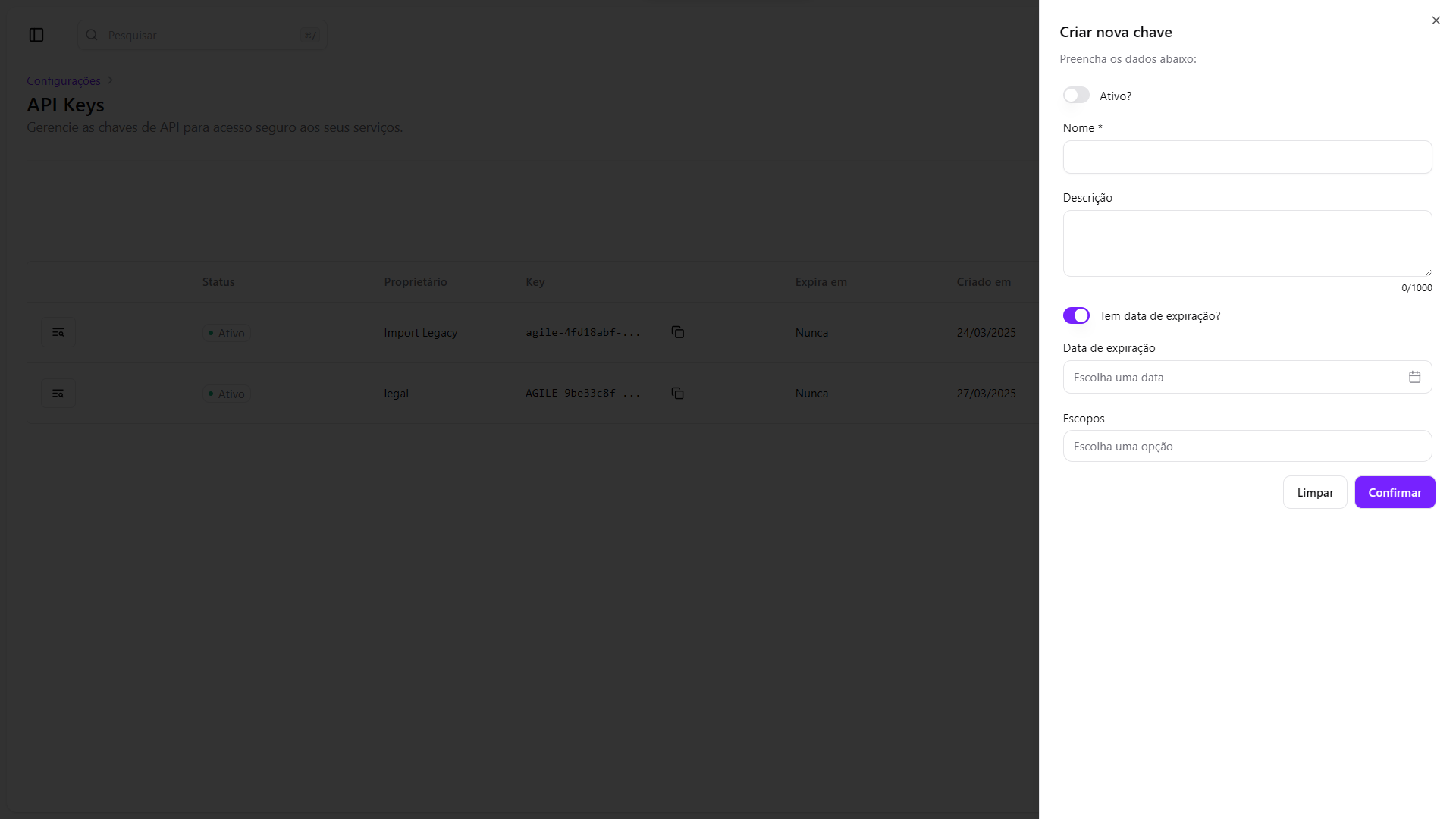1456x819 pixels.
Task: Click the Configurações breadcrumb link
Action: pyautogui.click(x=64, y=80)
